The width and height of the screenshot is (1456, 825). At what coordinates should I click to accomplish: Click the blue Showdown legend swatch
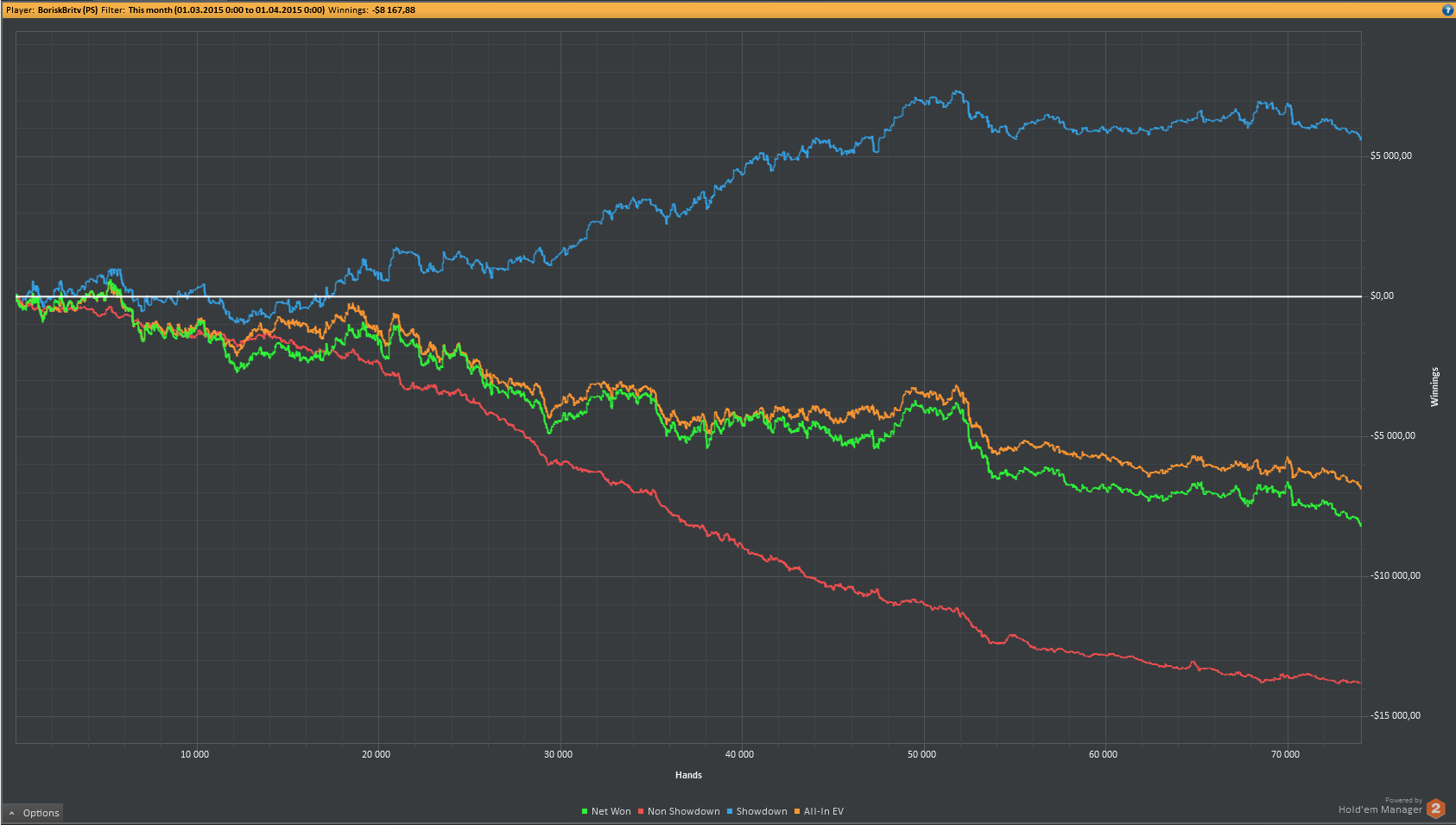[x=730, y=811]
